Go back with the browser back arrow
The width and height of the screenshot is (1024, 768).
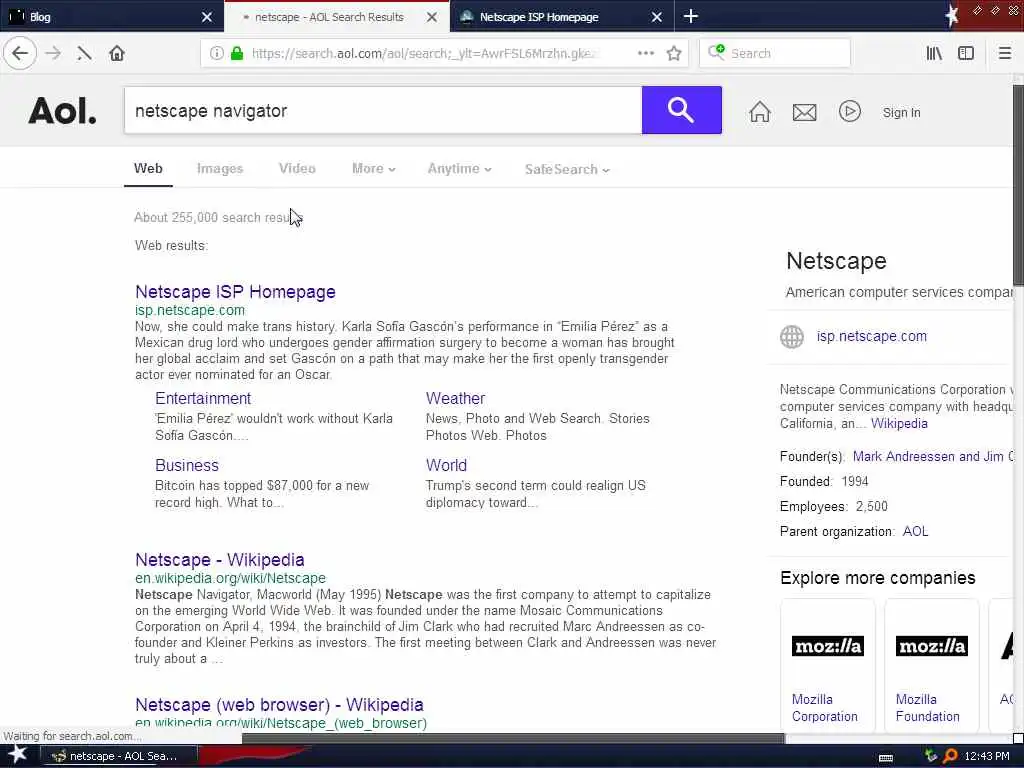[20, 53]
